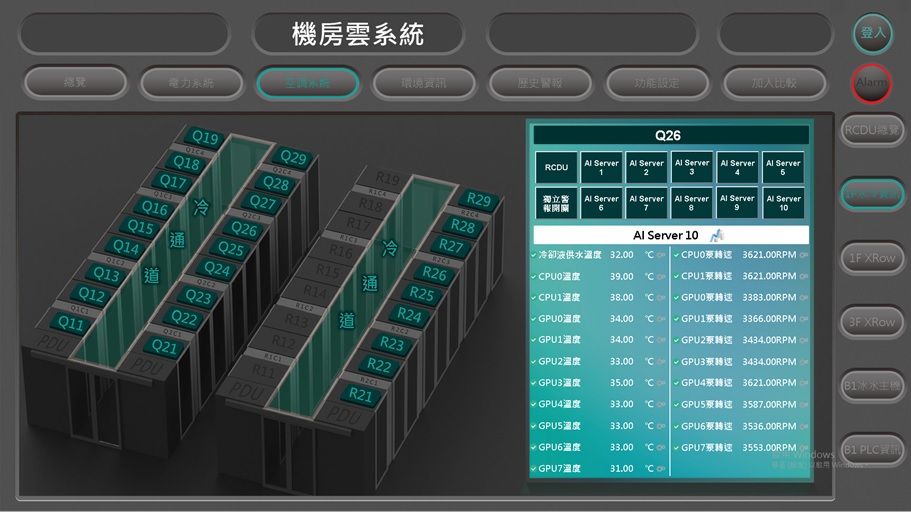Select the 1F水冷資訊 side button

tap(872, 194)
